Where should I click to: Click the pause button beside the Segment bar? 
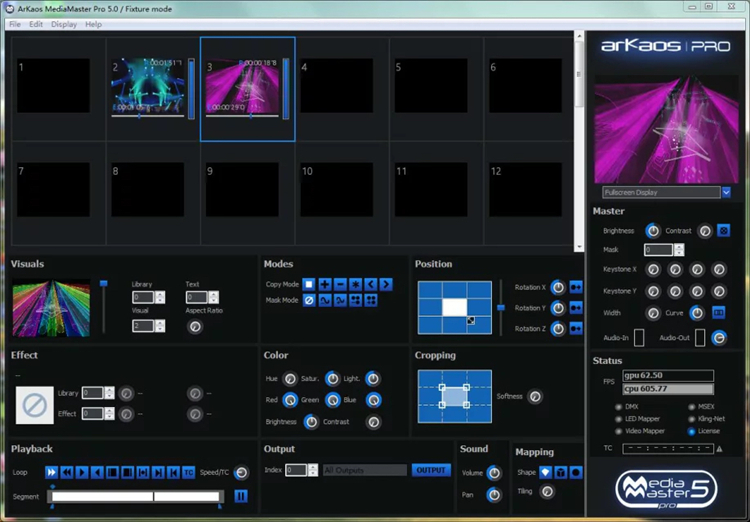(241, 496)
